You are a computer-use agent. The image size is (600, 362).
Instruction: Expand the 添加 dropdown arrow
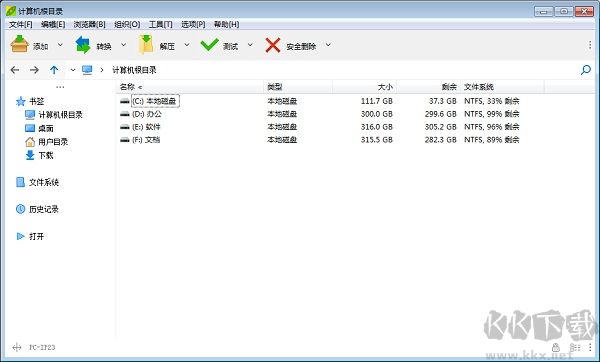[x=60, y=45]
